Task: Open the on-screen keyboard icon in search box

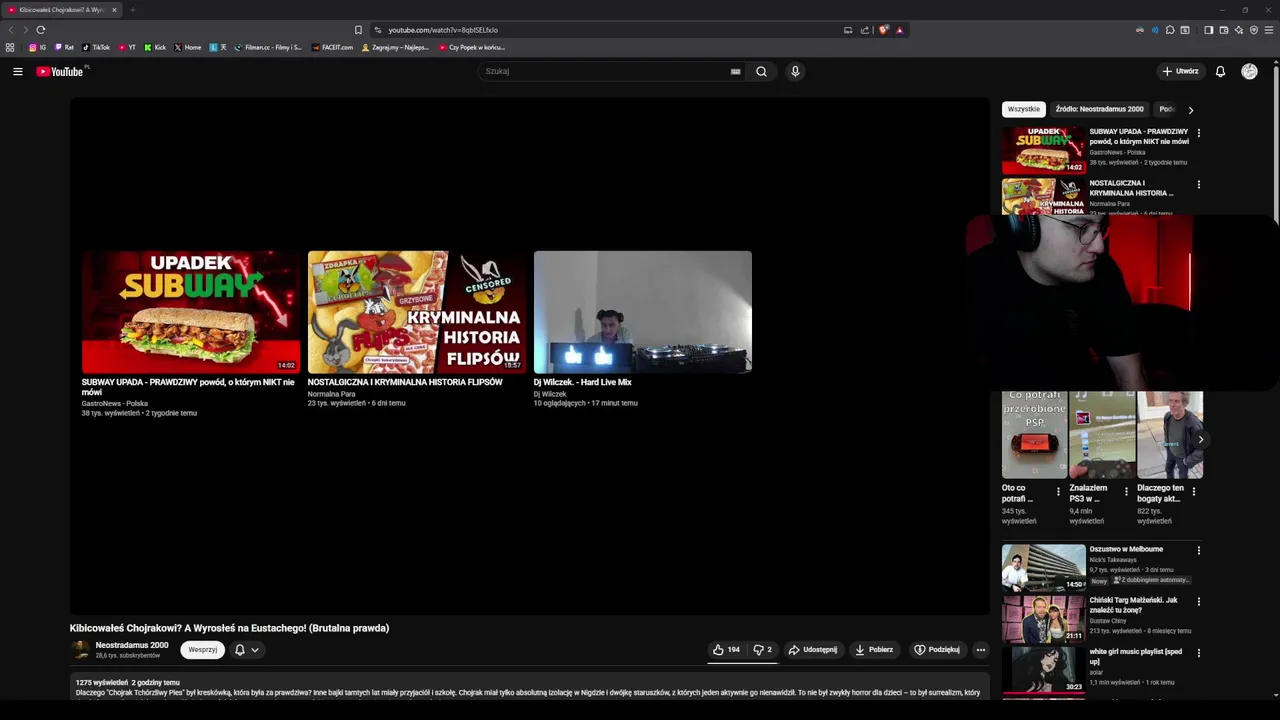Action: coord(735,72)
